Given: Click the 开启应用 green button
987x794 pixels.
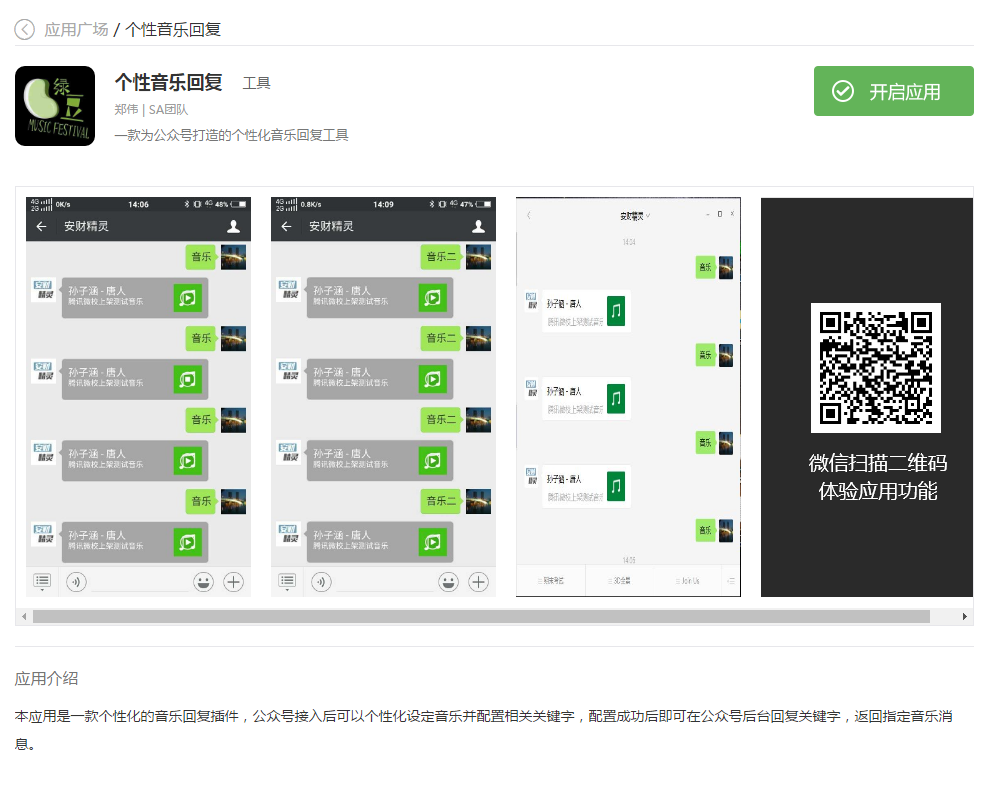Looking at the screenshot, I should pyautogui.click(x=893, y=91).
